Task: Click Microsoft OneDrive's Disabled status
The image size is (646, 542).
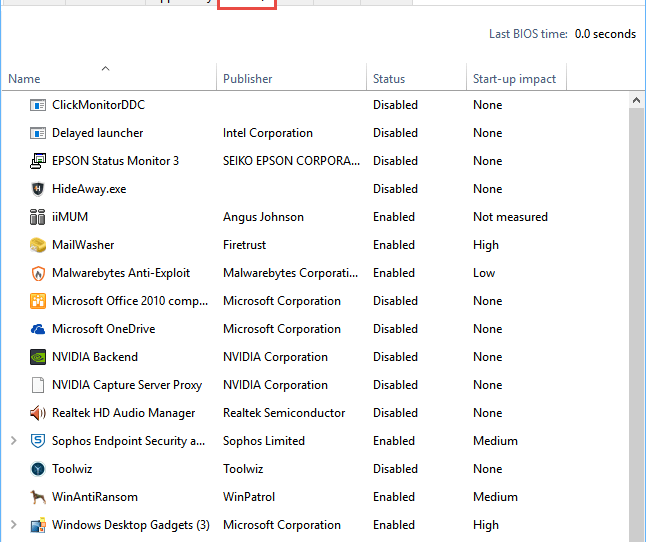Action: tap(396, 329)
